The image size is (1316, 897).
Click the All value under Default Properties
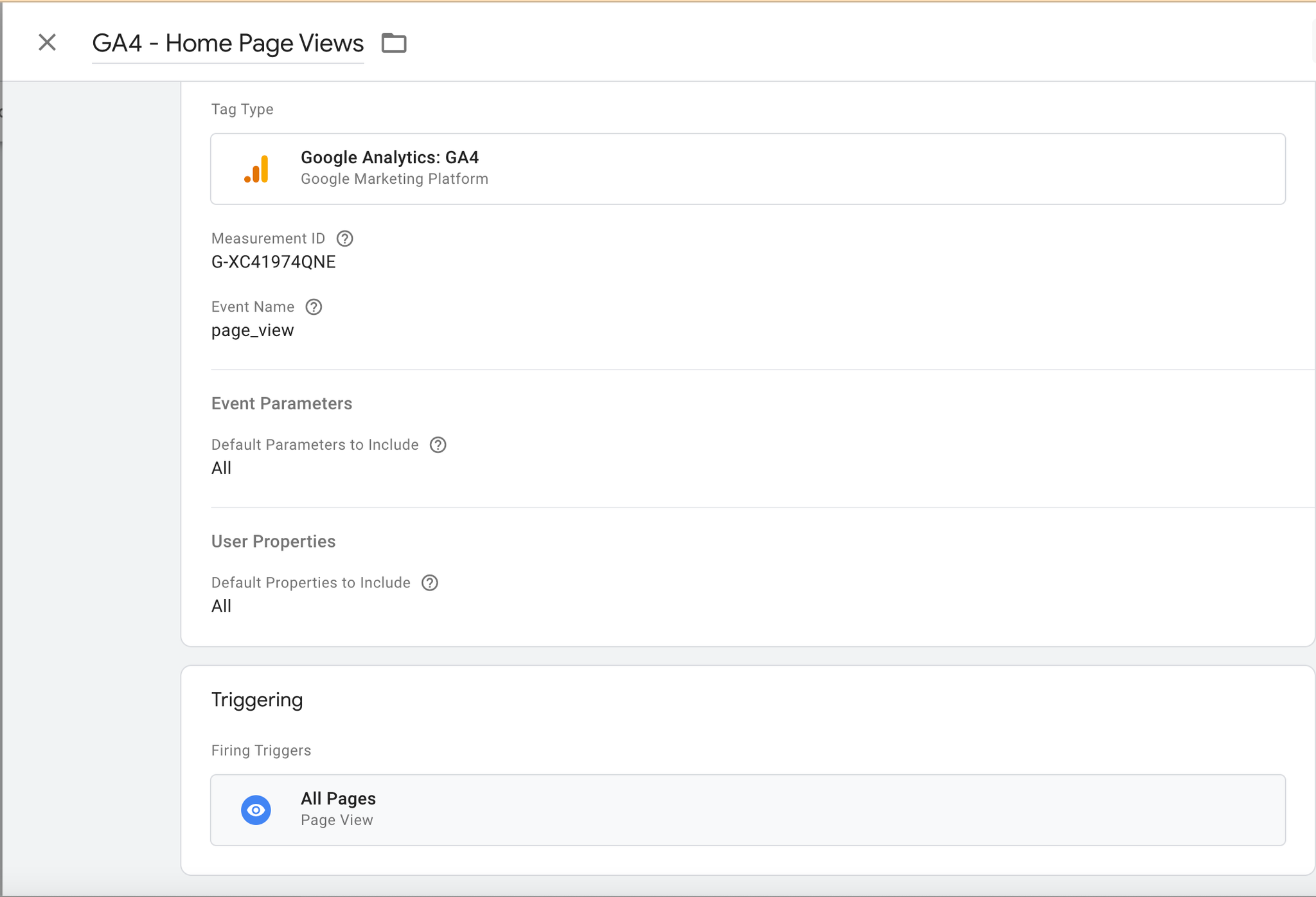pyautogui.click(x=221, y=606)
